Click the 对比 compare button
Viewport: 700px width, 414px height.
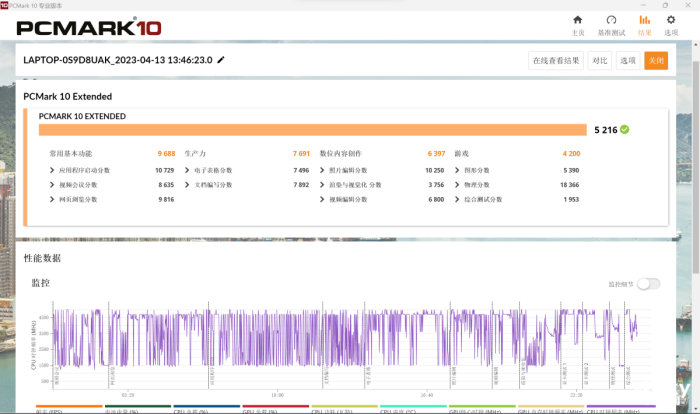tap(599, 60)
